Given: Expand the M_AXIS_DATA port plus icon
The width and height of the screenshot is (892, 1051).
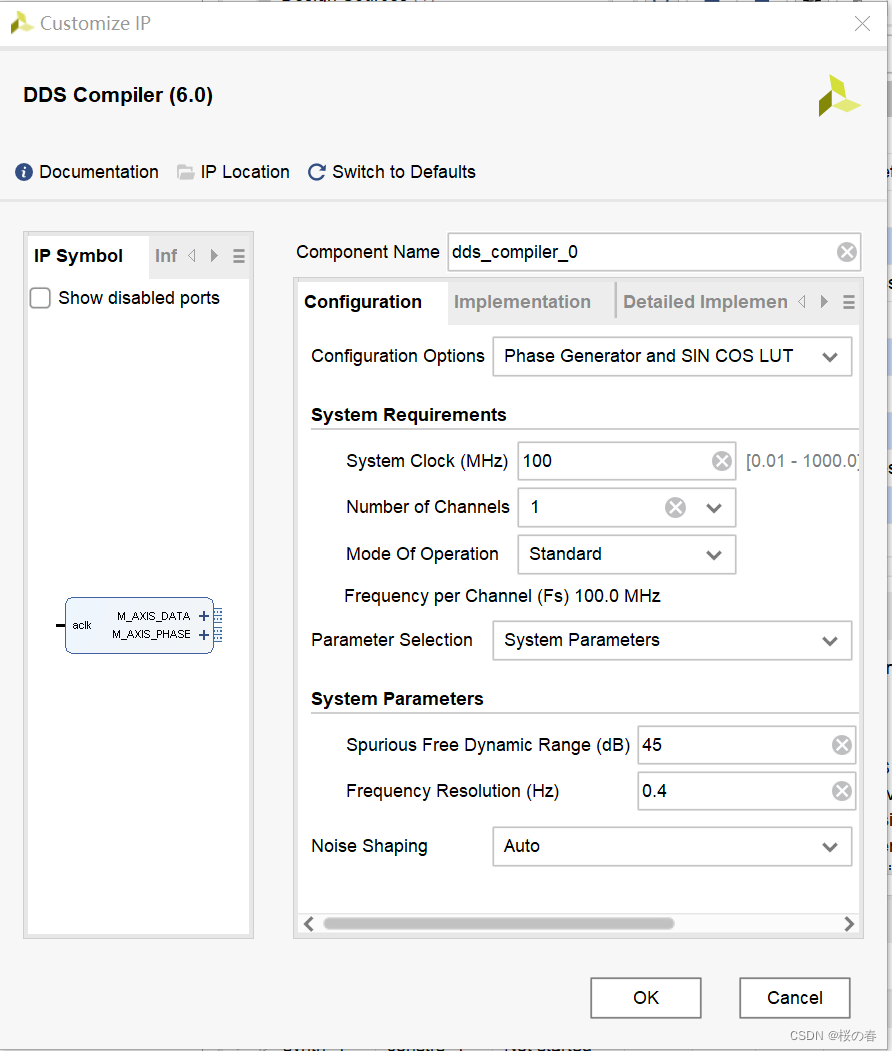Looking at the screenshot, I should pyautogui.click(x=204, y=616).
